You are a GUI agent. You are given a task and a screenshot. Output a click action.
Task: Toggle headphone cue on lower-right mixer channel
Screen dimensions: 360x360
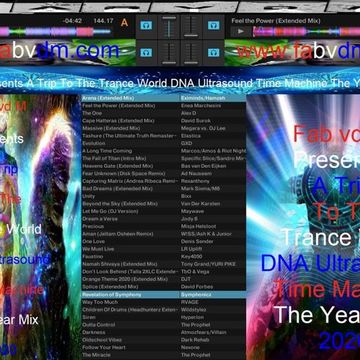[x=214, y=52]
